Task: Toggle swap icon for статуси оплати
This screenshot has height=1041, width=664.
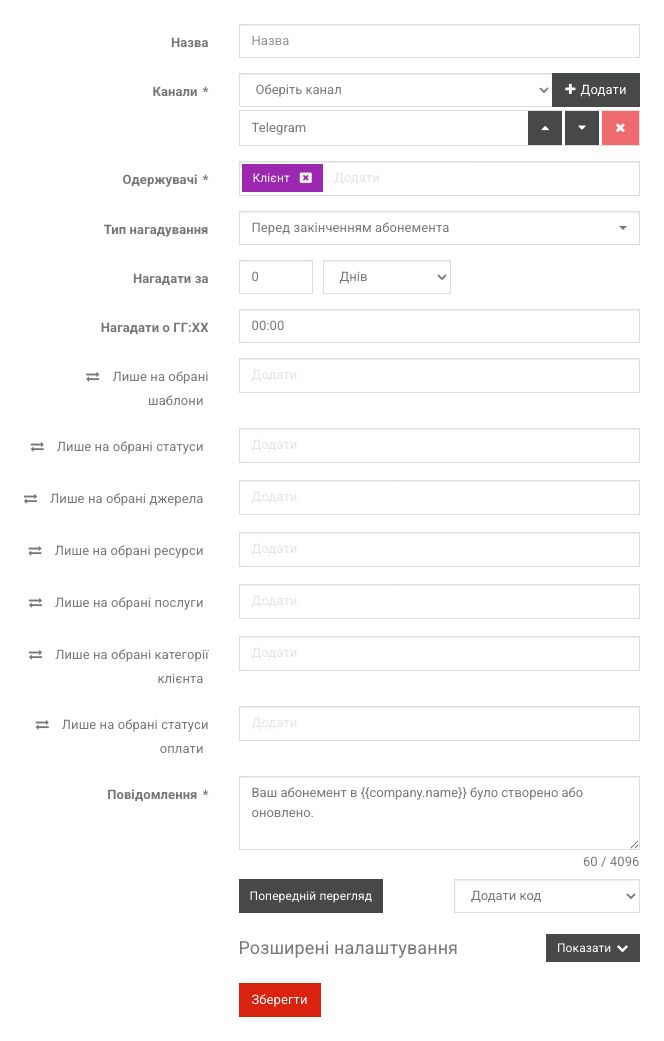Action: [42, 725]
